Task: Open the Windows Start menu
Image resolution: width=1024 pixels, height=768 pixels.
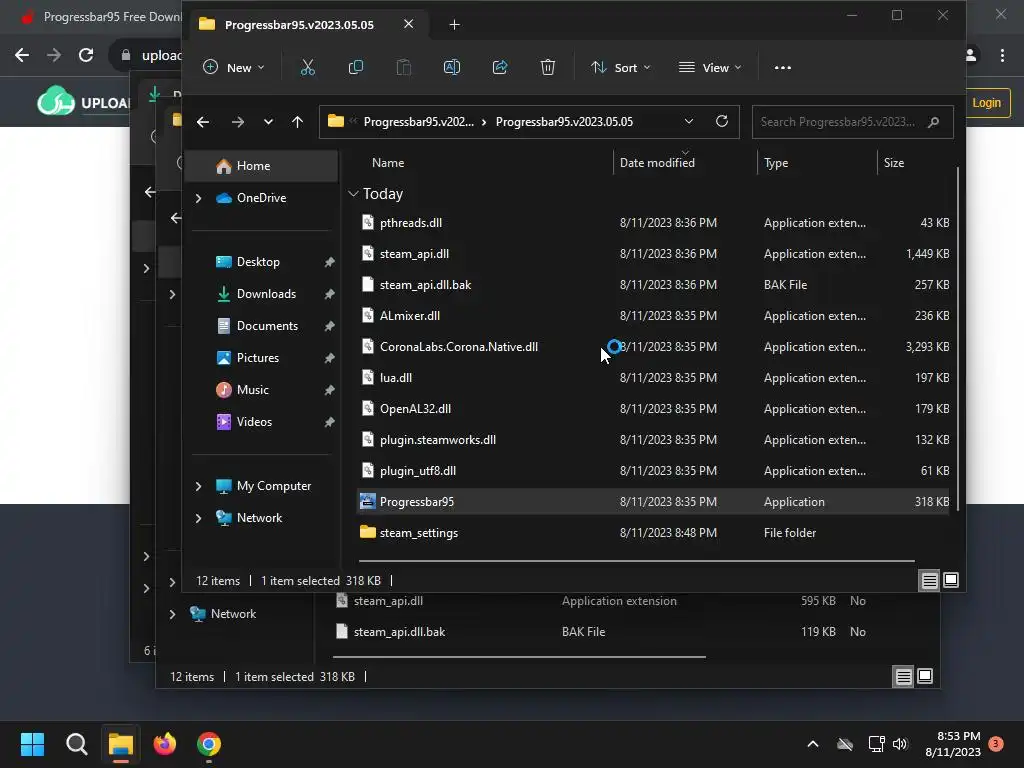Action: click(32, 744)
